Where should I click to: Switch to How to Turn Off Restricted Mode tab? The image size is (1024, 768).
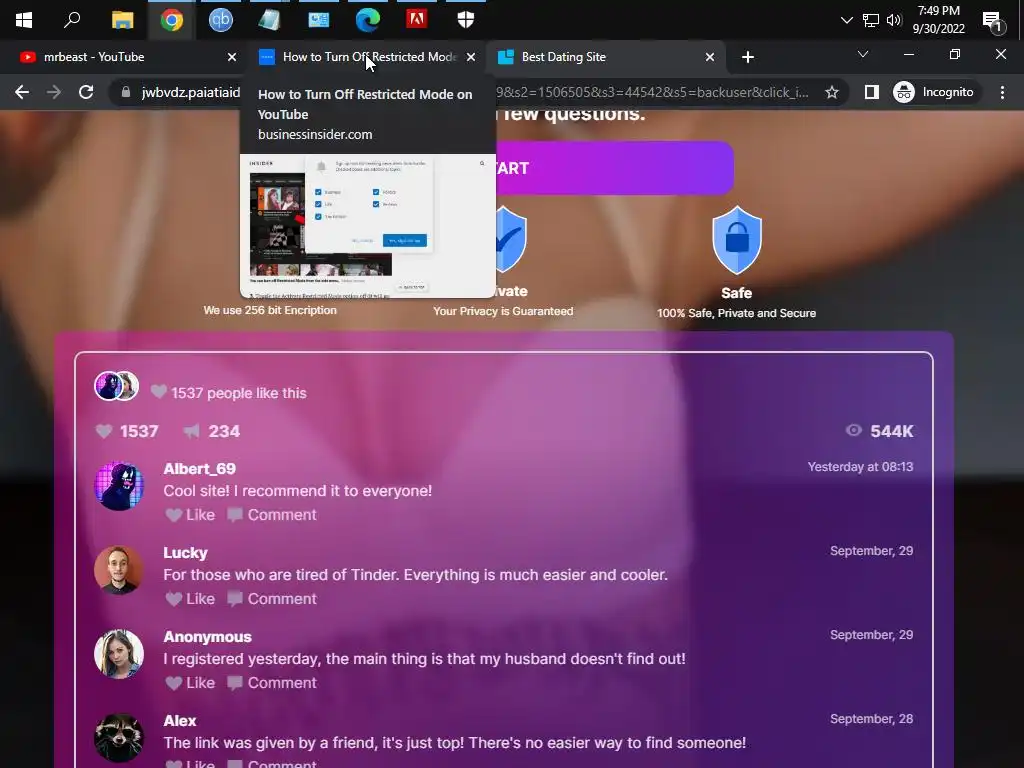tap(369, 57)
